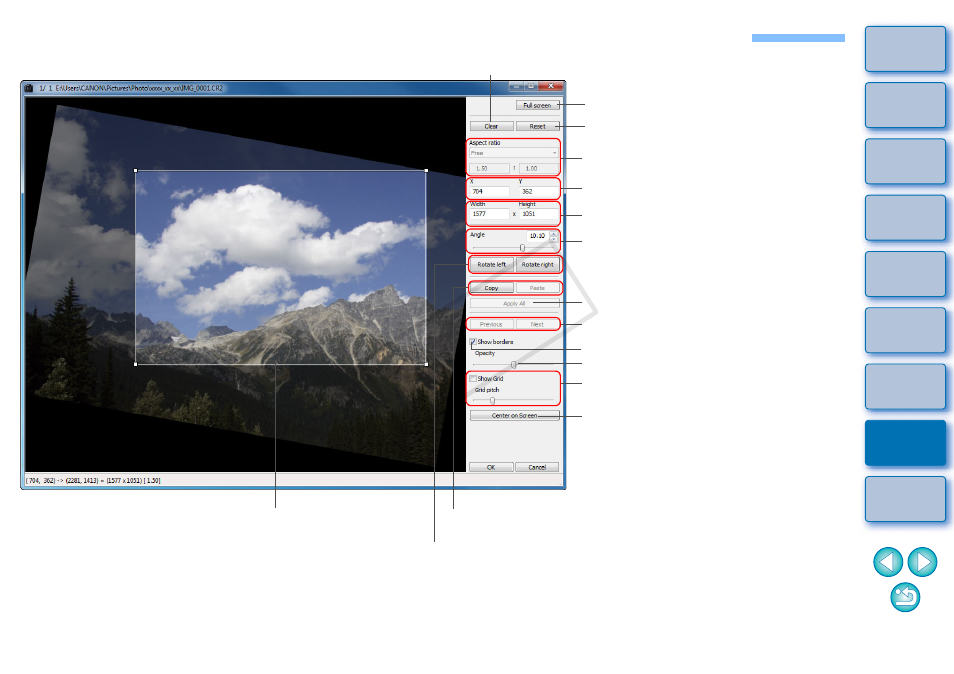Image resolution: width=954 pixels, height=674 pixels.
Task: Click the Grid pitch slider handle
Action: [x=492, y=400]
